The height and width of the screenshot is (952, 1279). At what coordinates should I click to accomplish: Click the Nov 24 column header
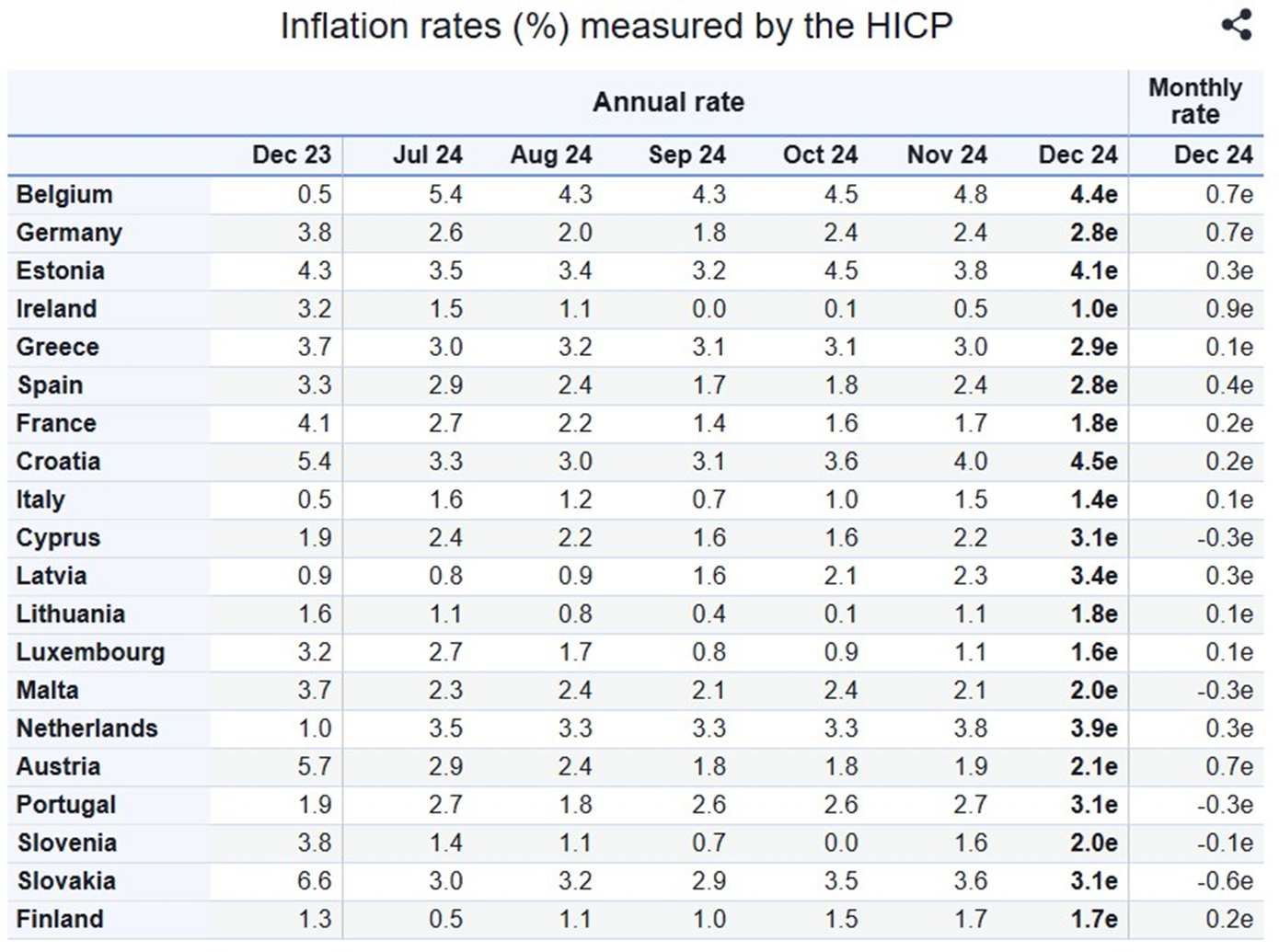click(947, 155)
